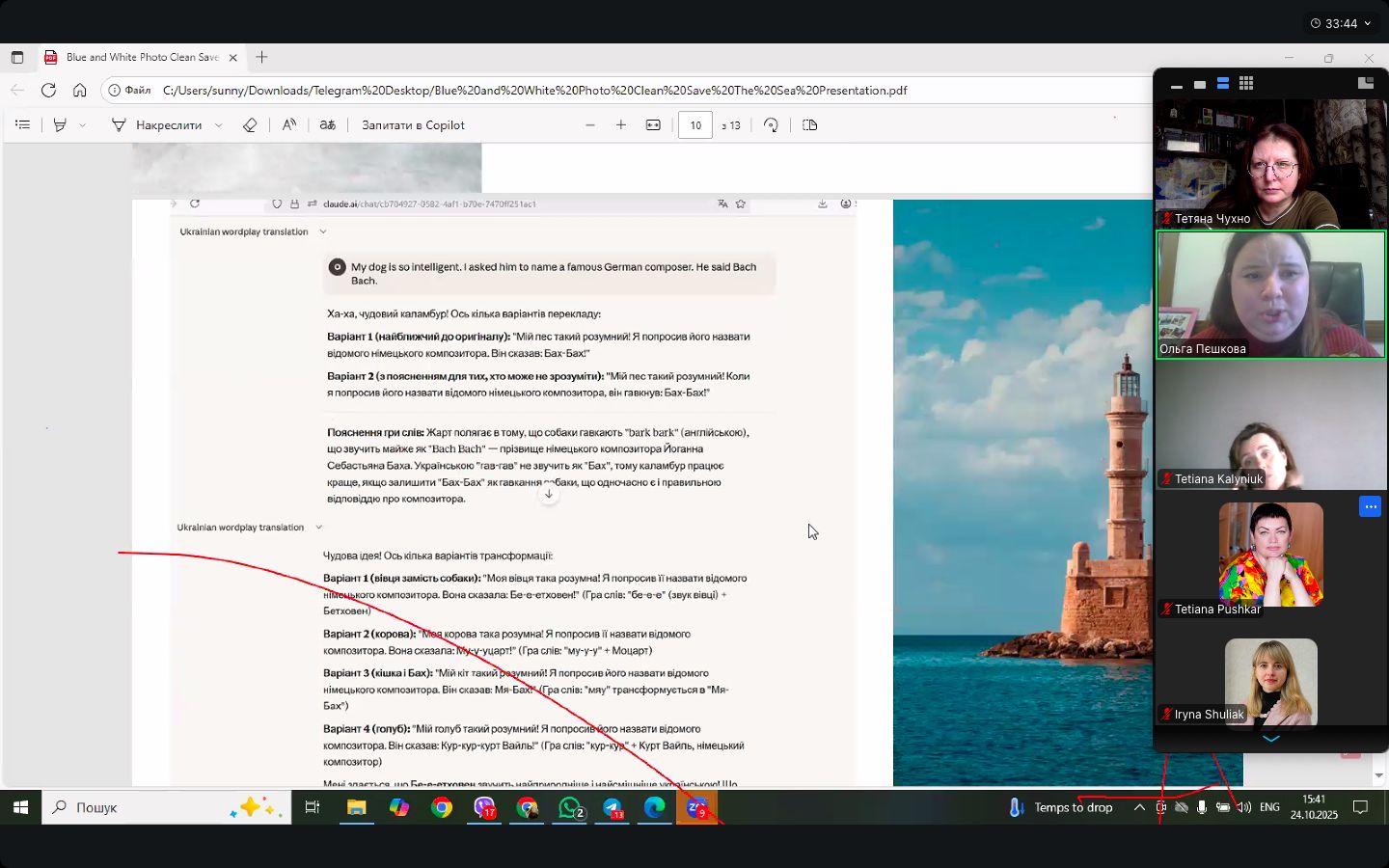Switch Zoom panel to grid gallery view
This screenshot has height=868, width=1389.
[1246, 84]
